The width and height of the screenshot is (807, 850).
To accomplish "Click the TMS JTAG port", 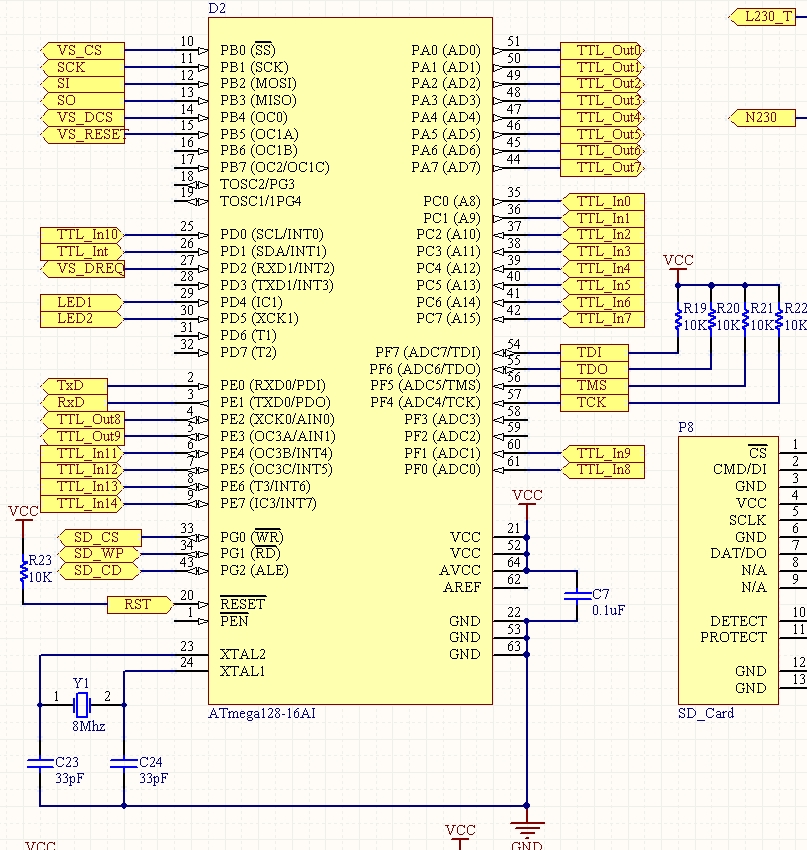I will click(x=595, y=385).
